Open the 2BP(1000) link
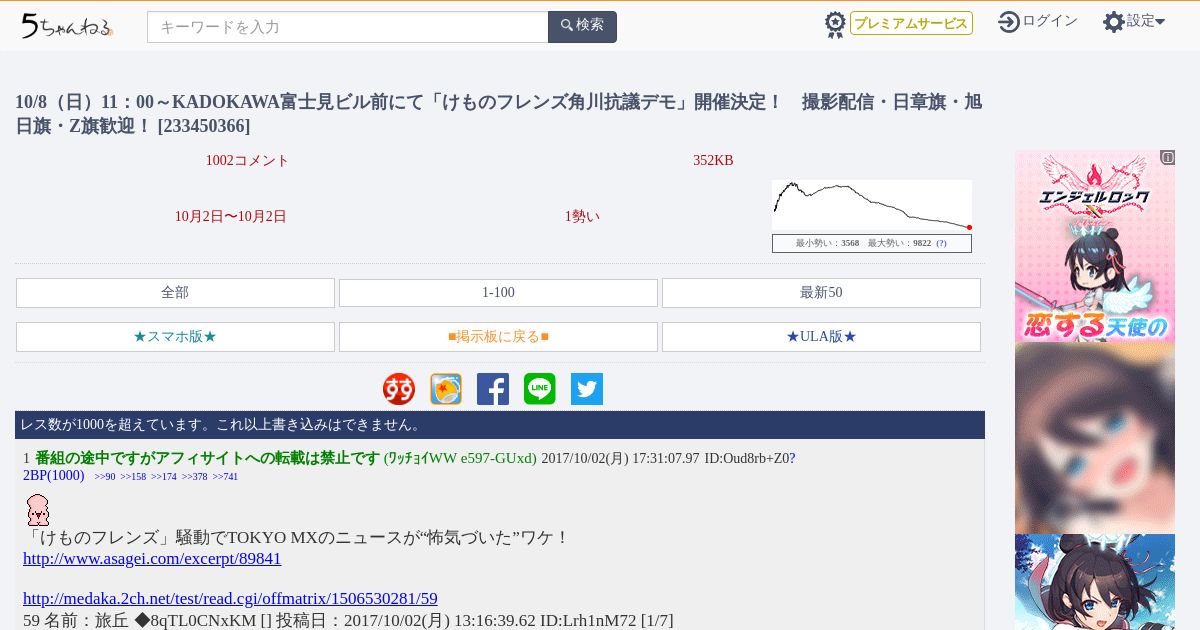 point(54,476)
